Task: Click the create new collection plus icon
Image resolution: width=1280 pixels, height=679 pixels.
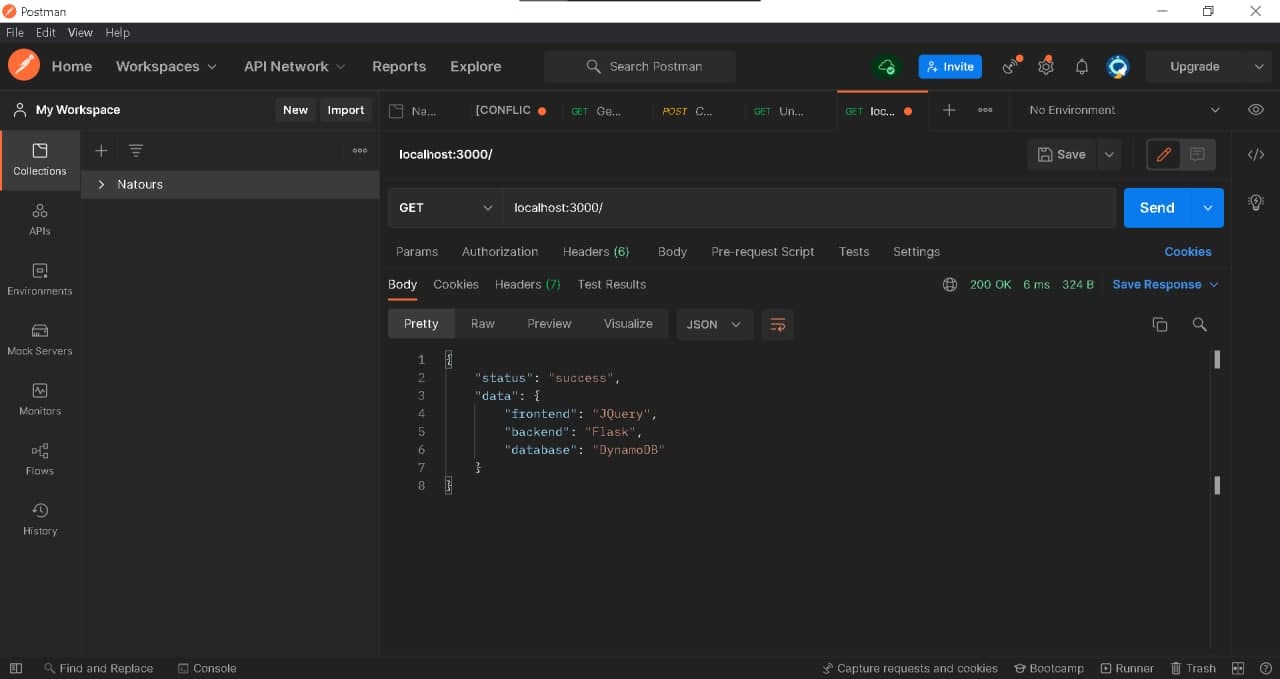Action: click(101, 150)
